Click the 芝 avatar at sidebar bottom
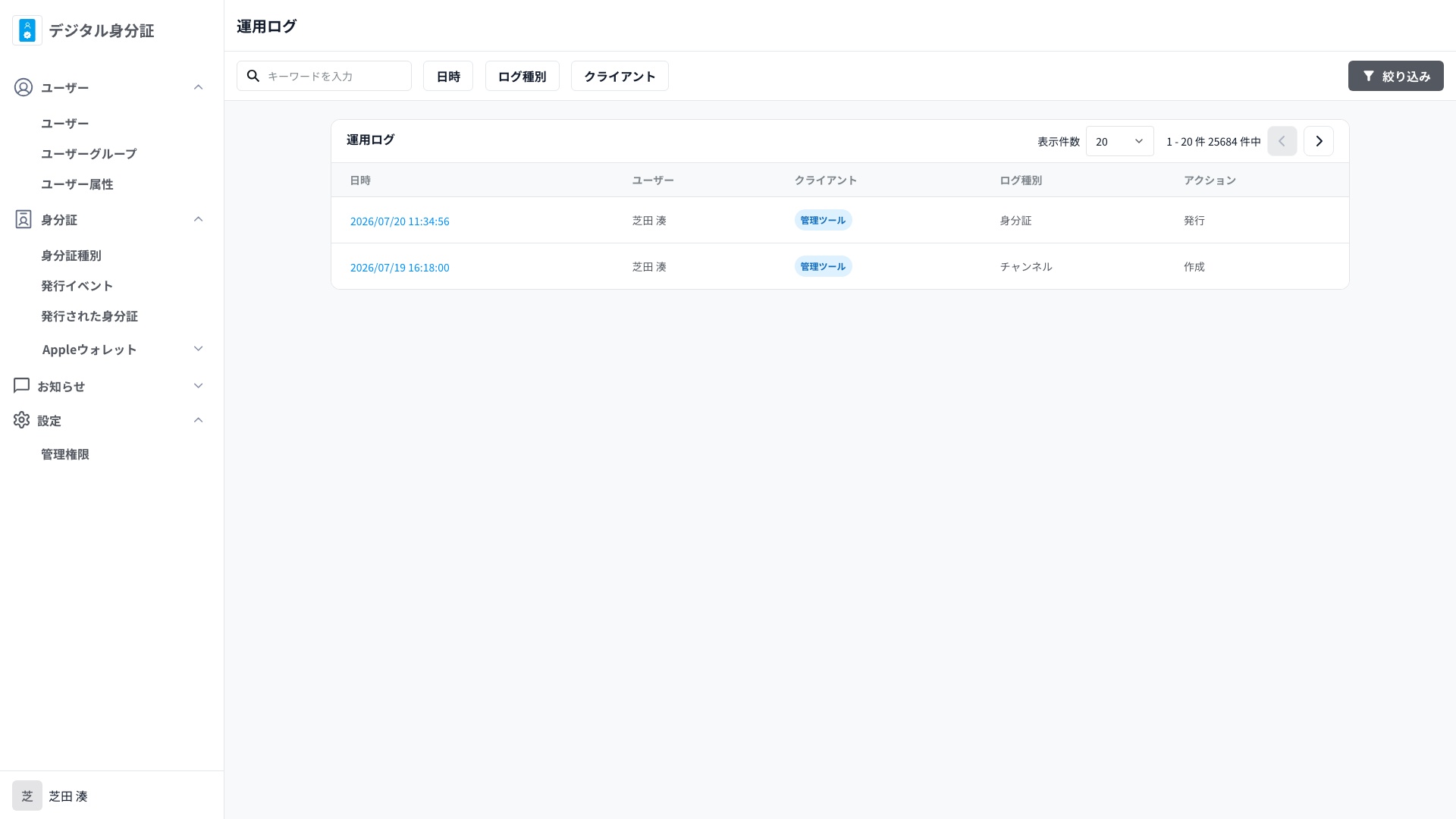Image resolution: width=1456 pixels, height=819 pixels. coord(27,795)
